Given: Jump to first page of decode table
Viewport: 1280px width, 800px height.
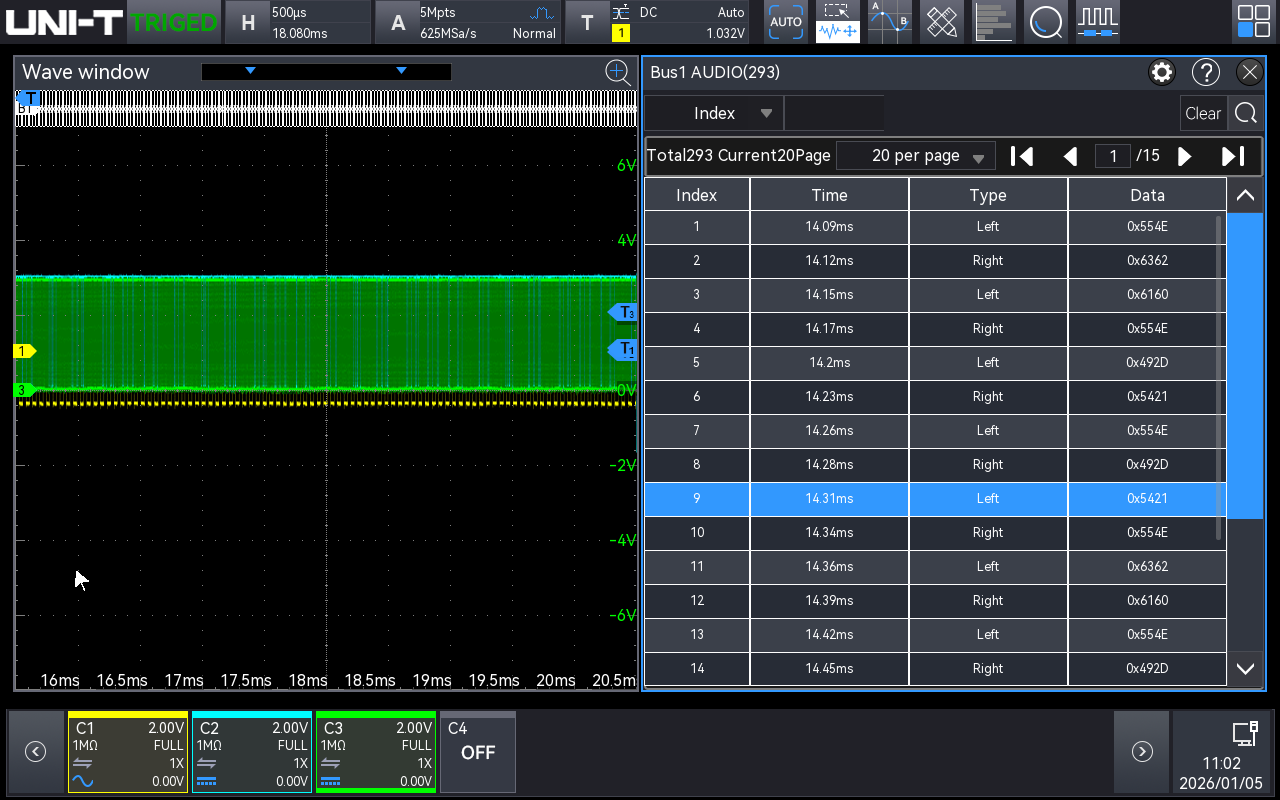Looking at the screenshot, I should [x=1021, y=156].
